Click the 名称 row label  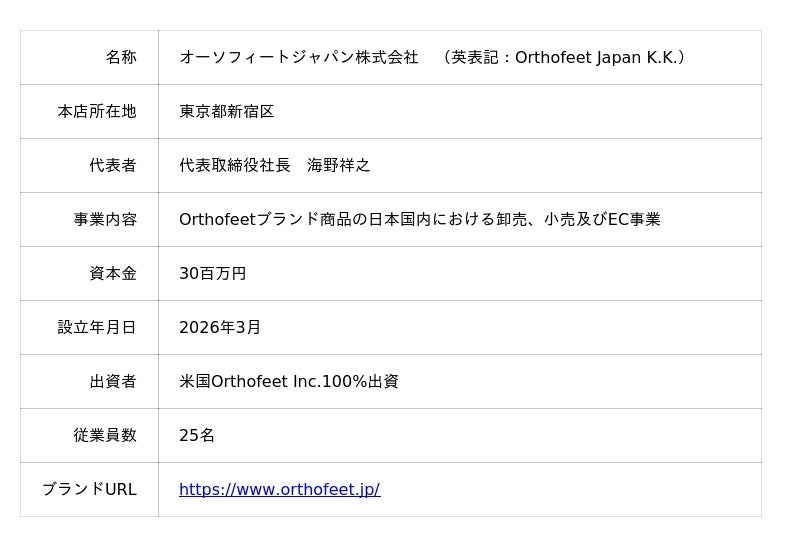coord(121,57)
